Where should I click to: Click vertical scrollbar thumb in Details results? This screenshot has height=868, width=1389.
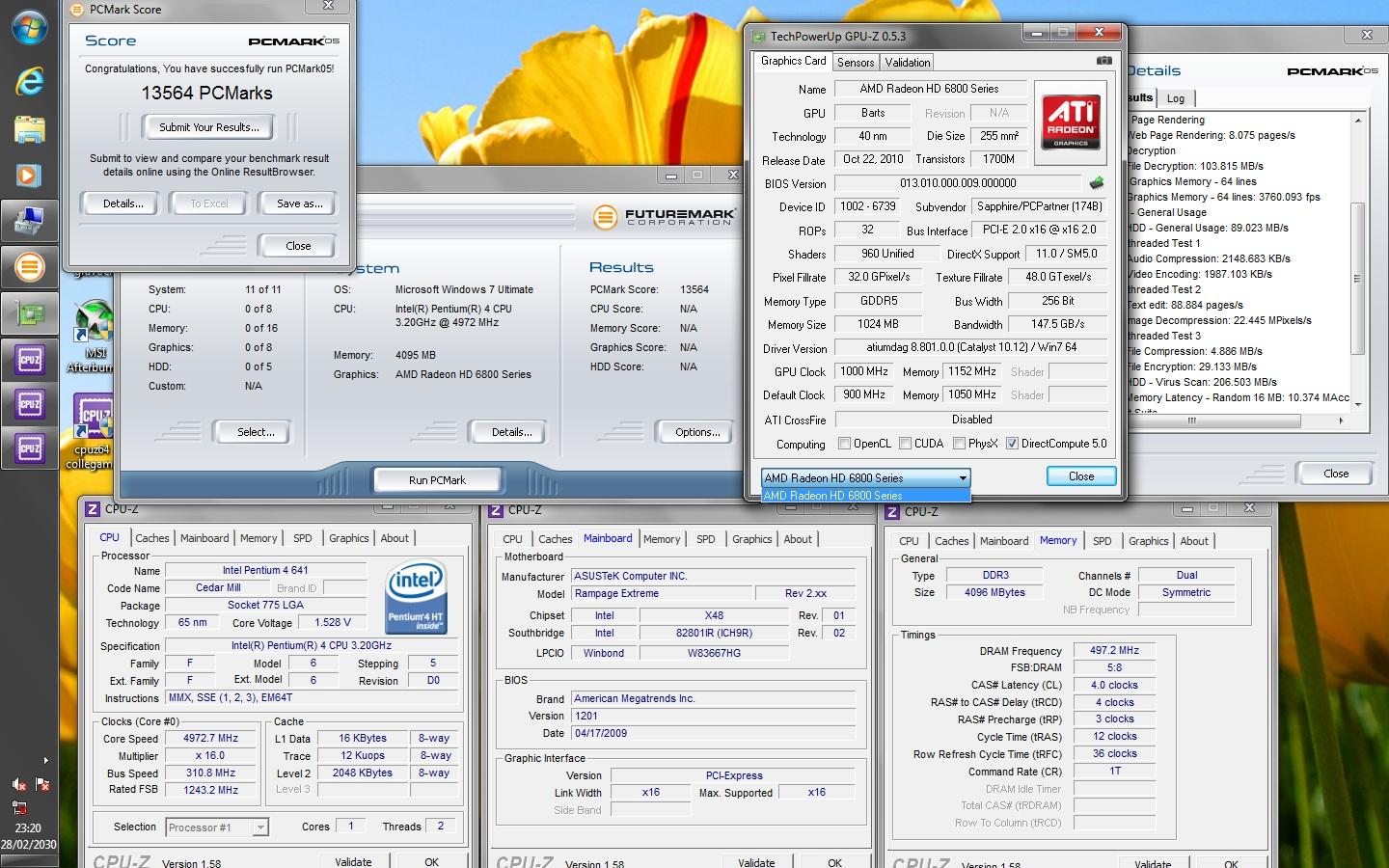click(x=1358, y=279)
